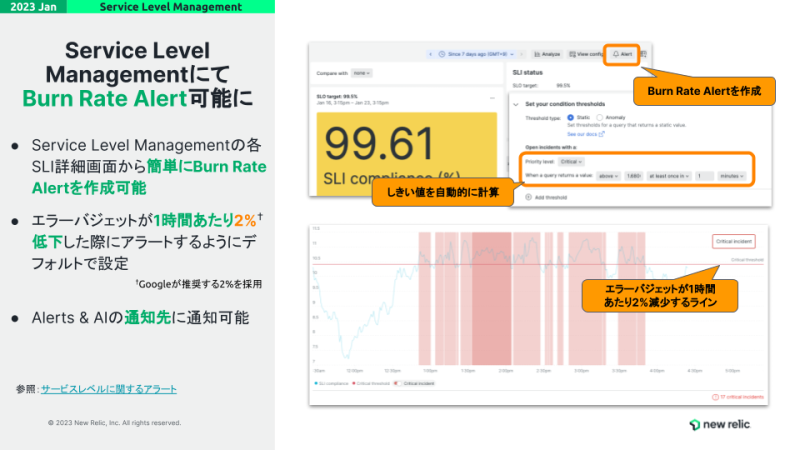Click the new relic logo
Viewport: 800px width, 450px height.
[x=719, y=424]
